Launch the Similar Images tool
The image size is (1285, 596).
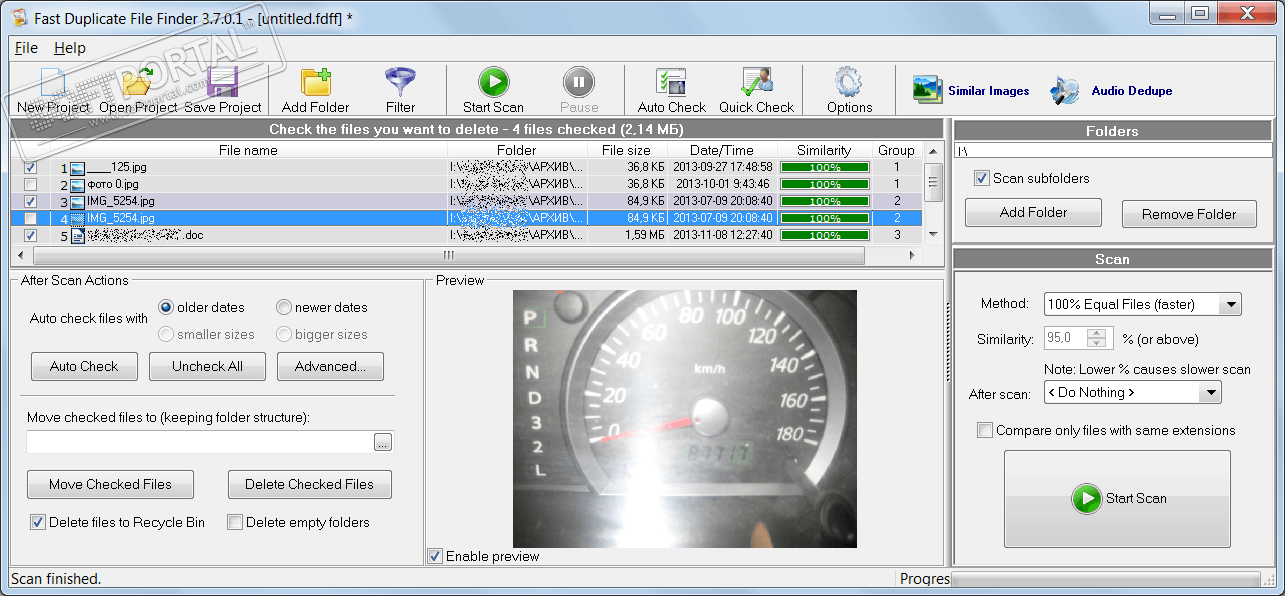click(970, 90)
